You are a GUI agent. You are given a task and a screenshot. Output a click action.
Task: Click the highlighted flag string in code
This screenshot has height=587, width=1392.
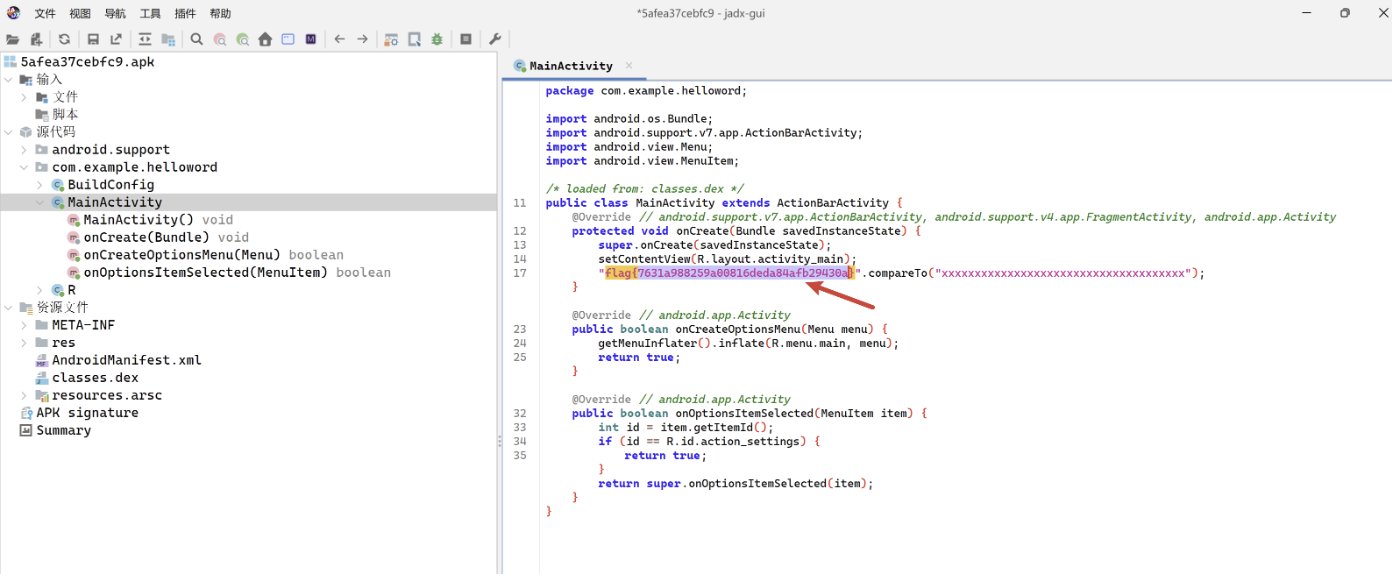point(730,273)
